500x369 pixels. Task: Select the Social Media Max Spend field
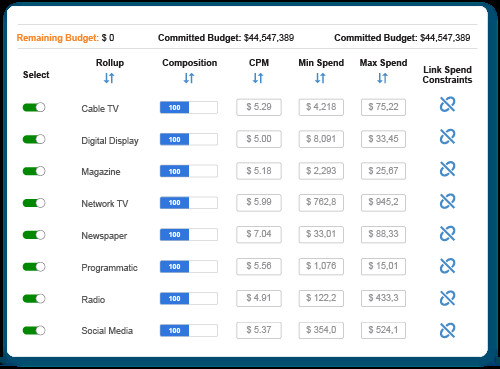point(383,330)
